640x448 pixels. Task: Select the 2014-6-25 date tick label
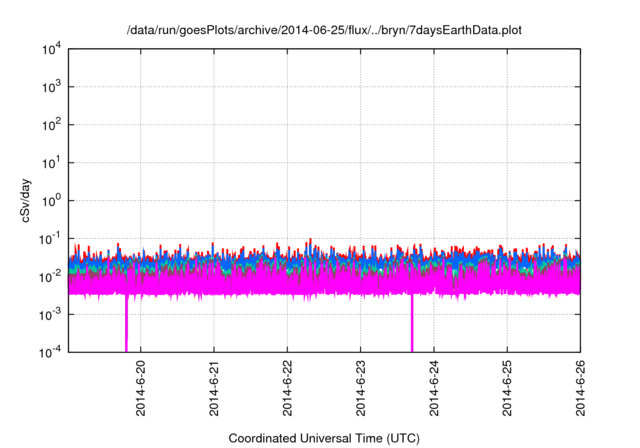(x=507, y=388)
